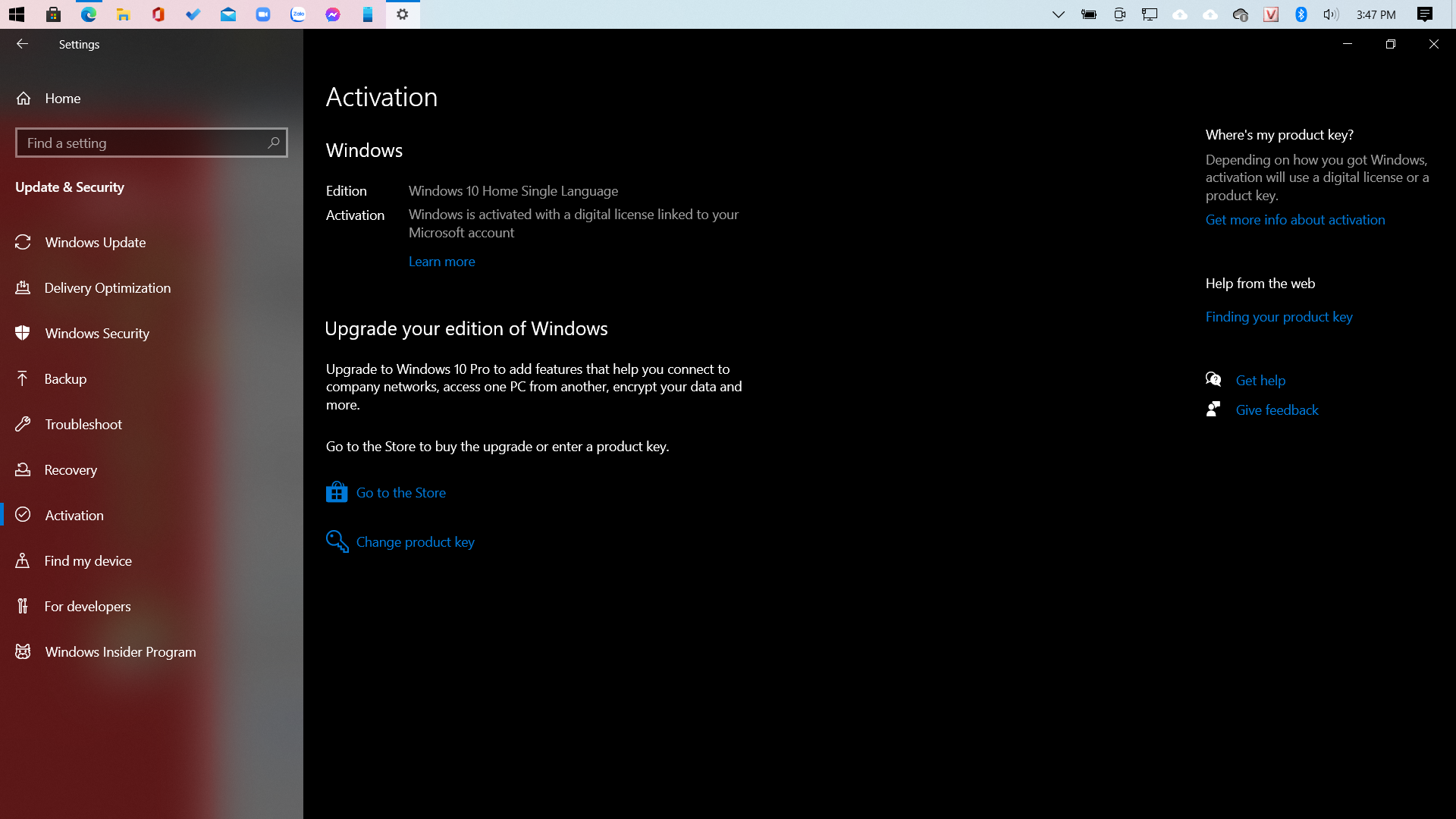Open Microsoft Edge from taskbar
This screenshot has width=1456, height=819.
tap(89, 14)
